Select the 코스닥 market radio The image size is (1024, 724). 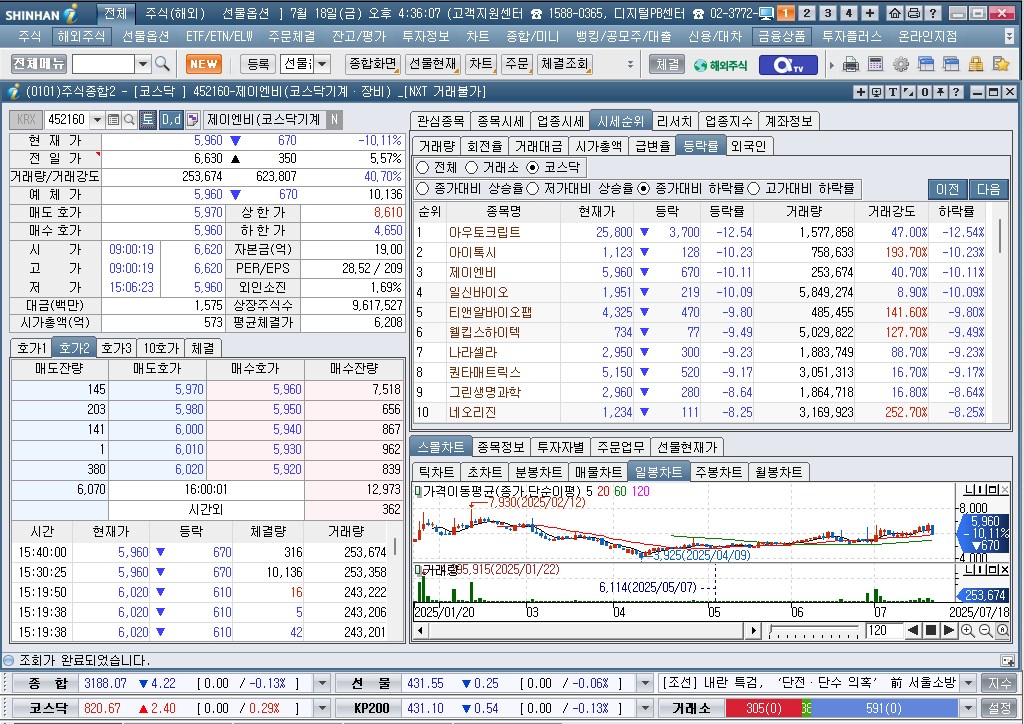click(533, 168)
